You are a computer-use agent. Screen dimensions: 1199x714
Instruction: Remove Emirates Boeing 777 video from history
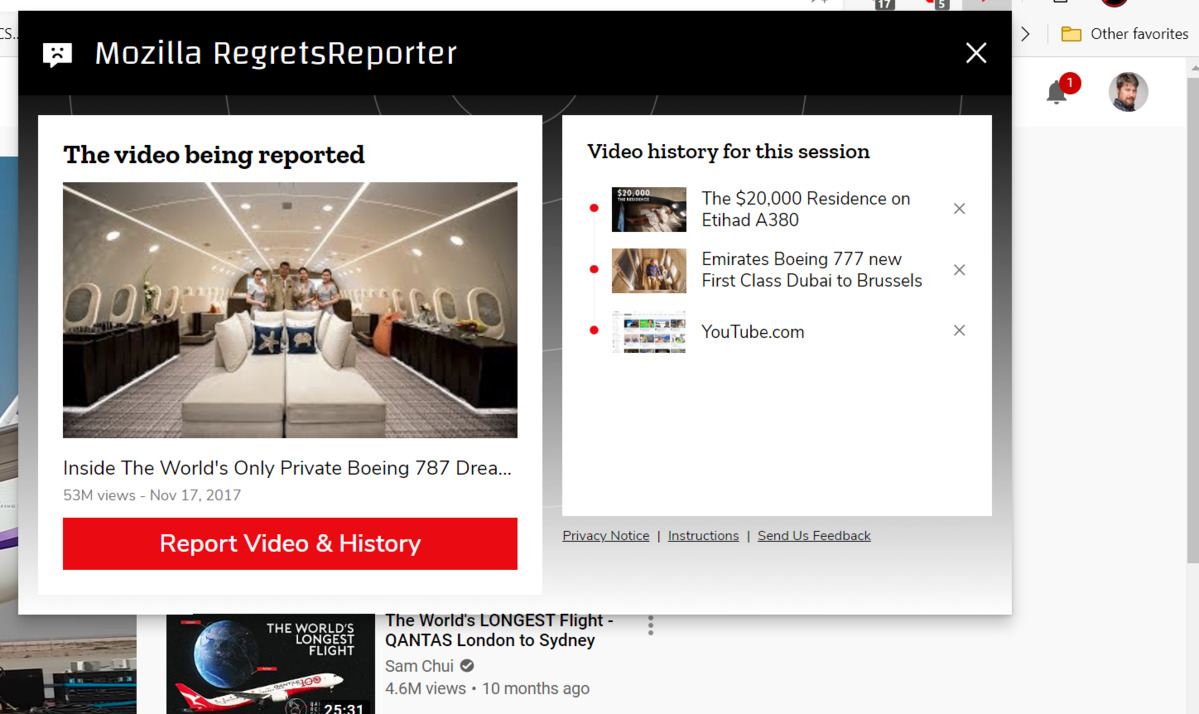(959, 270)
